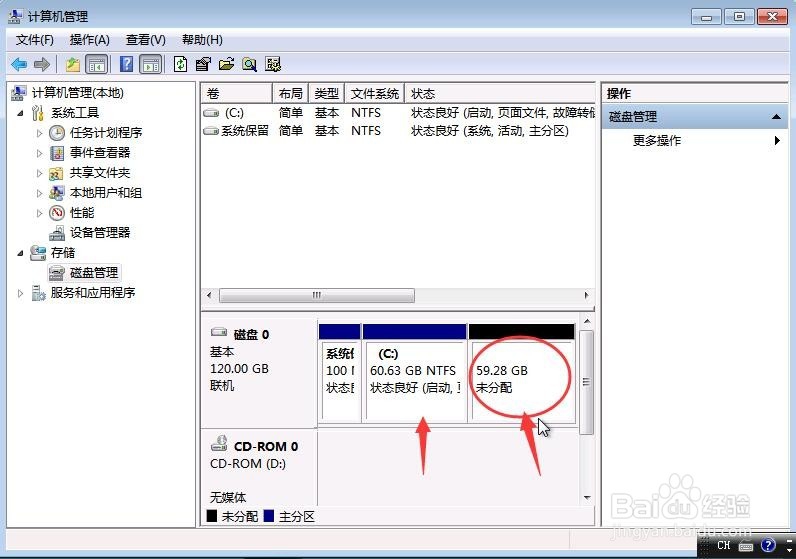Click the language bar keyboard icon

745,546
